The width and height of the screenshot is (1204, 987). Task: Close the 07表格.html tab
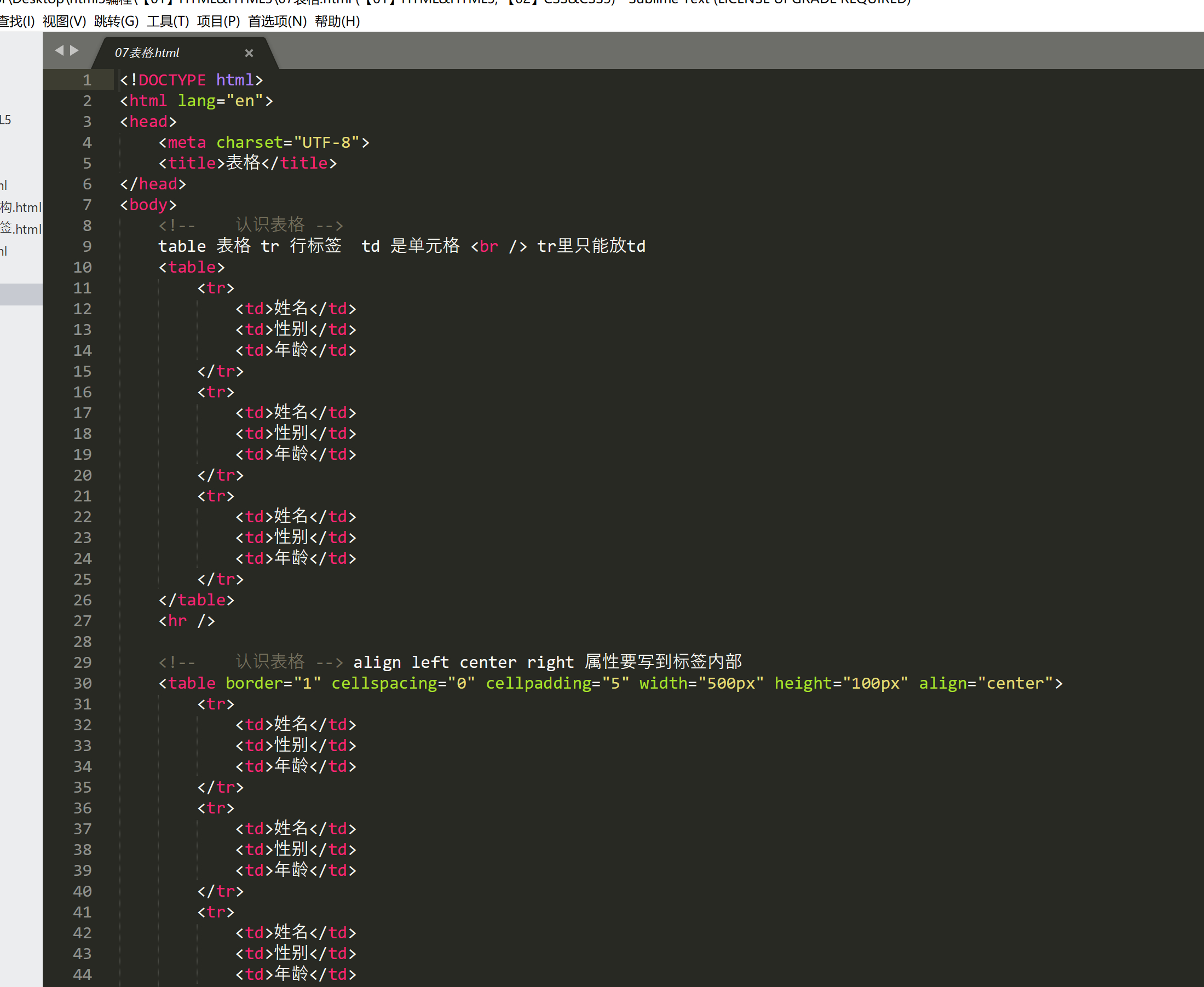coord(249,53)
